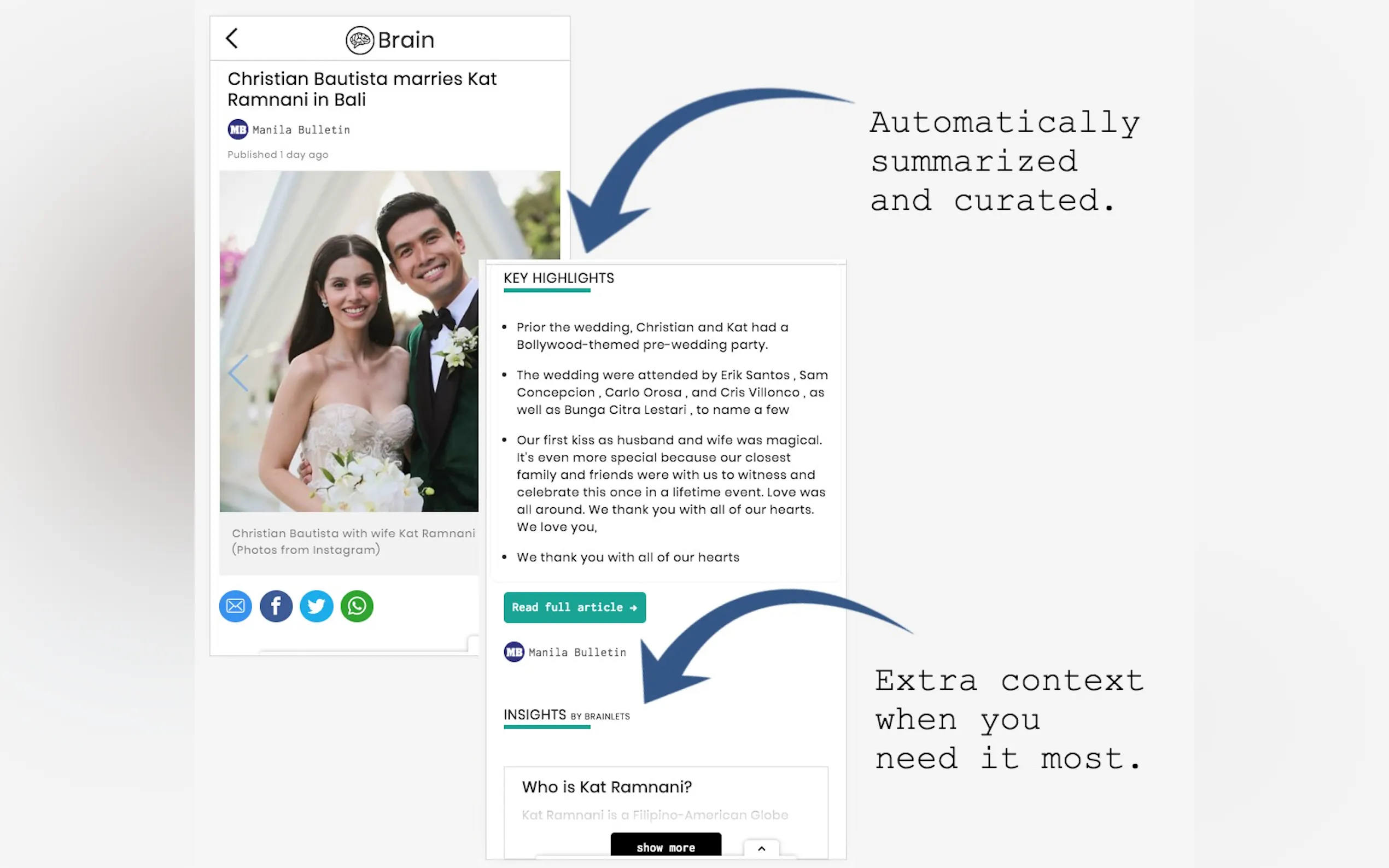
Task: Share the article on Twitter
Action: pyautogui.click(x=317, y=606)
